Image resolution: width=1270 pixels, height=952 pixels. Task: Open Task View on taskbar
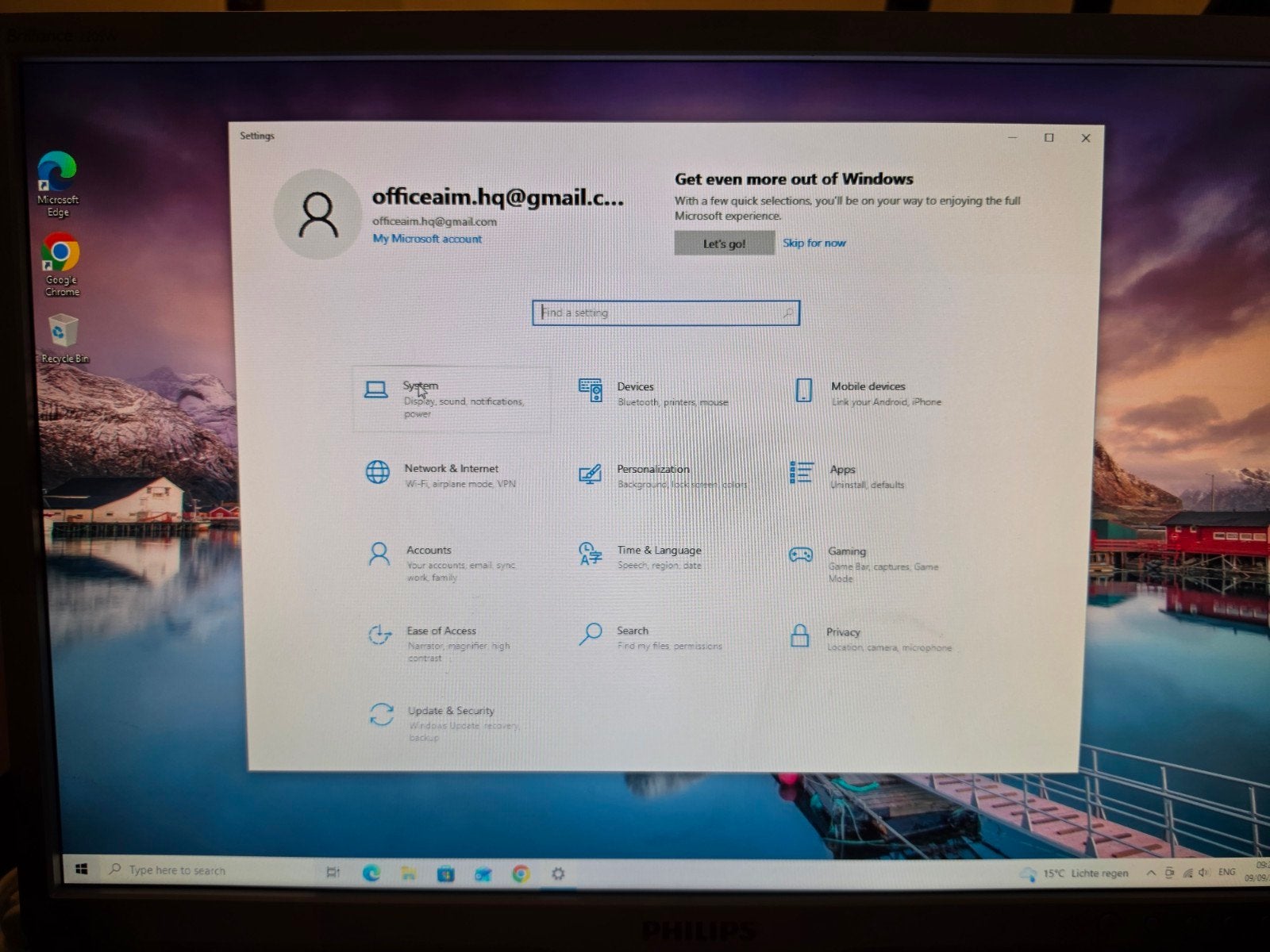[x=333, y=873]
